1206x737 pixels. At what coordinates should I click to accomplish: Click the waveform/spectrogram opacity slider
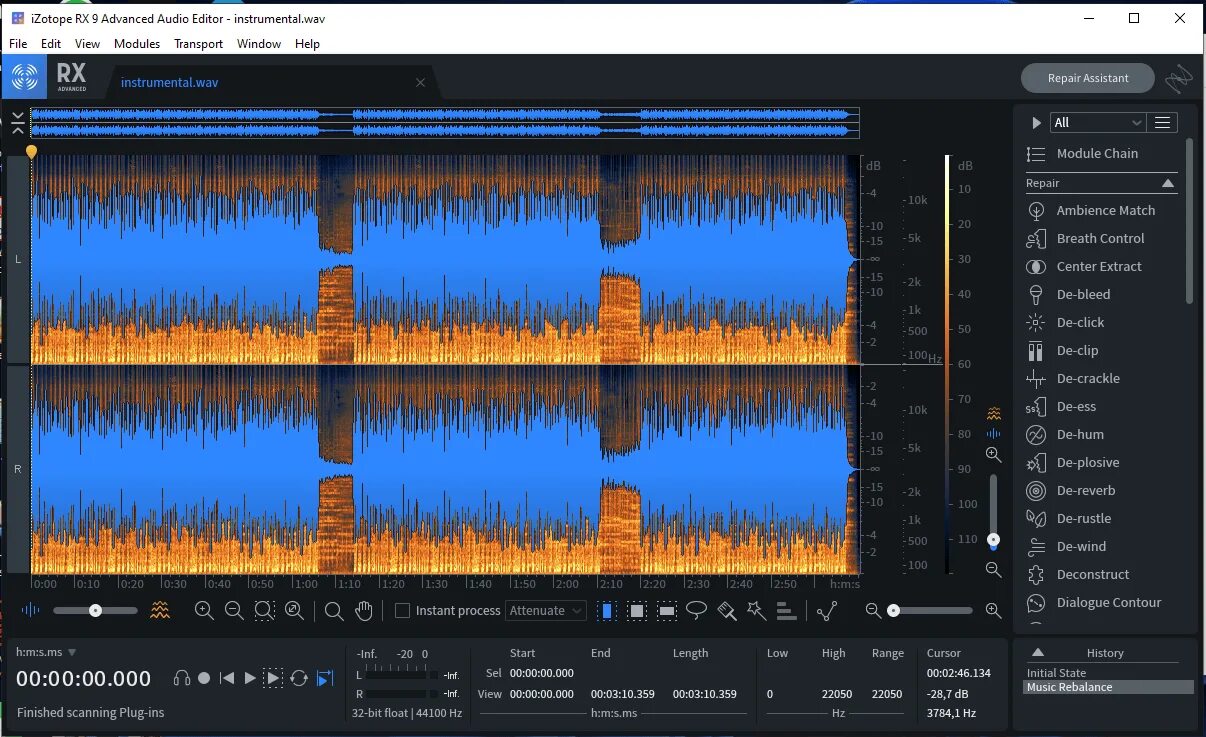(95, 610)
